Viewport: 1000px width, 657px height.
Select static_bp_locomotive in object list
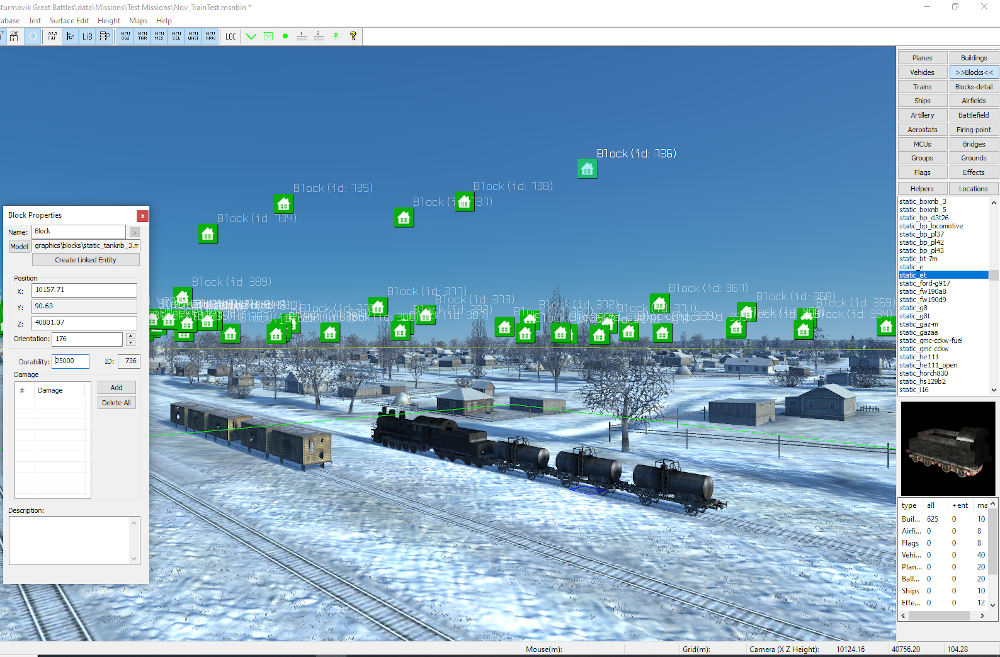(x=931, y=226)
